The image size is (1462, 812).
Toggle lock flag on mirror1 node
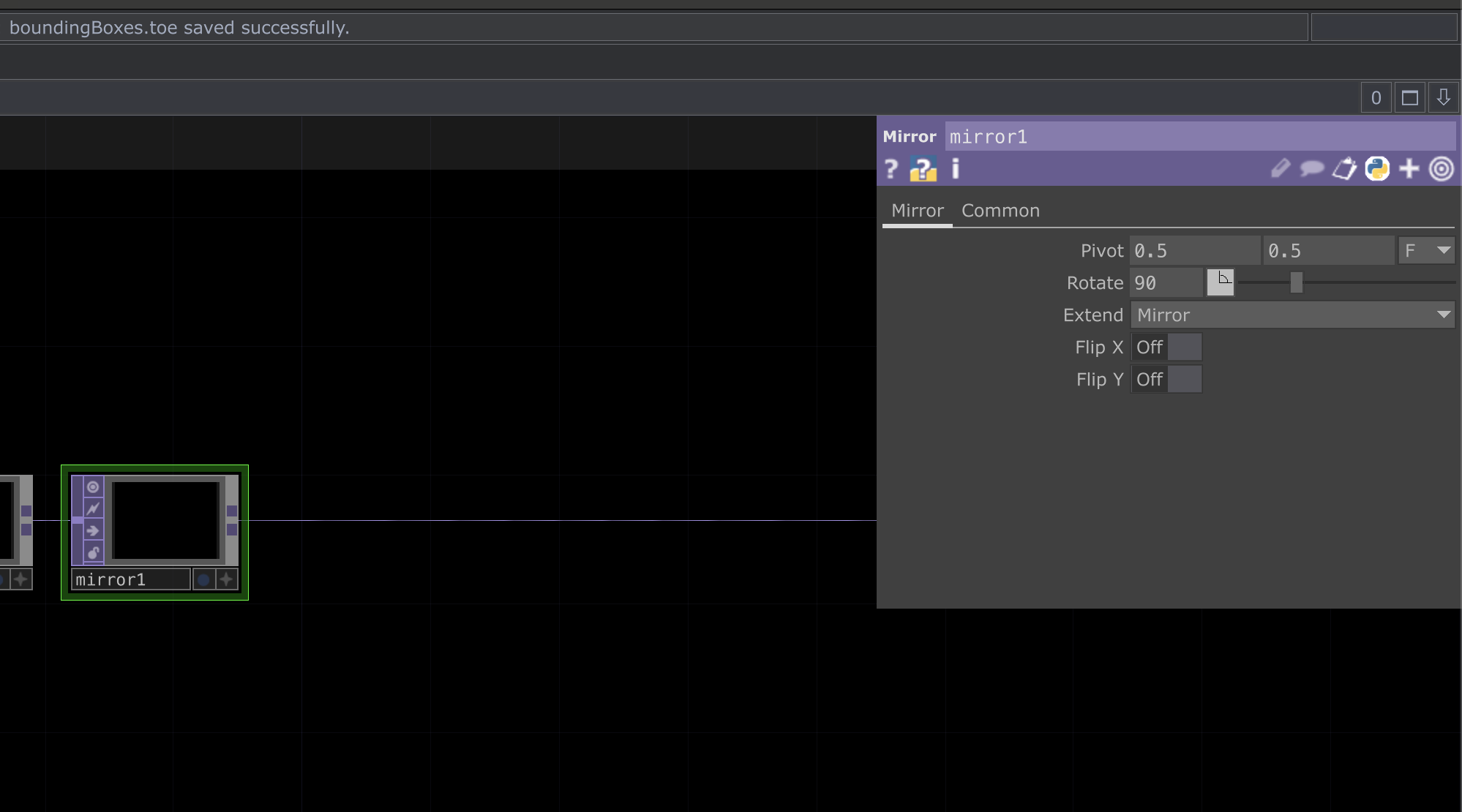93,552
